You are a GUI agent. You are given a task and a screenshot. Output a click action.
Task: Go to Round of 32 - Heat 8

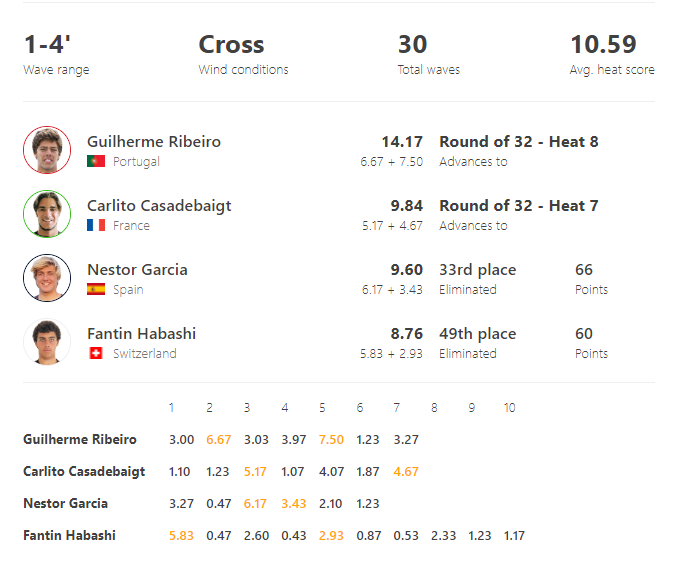pyautogui.click(x=518, y=142)
